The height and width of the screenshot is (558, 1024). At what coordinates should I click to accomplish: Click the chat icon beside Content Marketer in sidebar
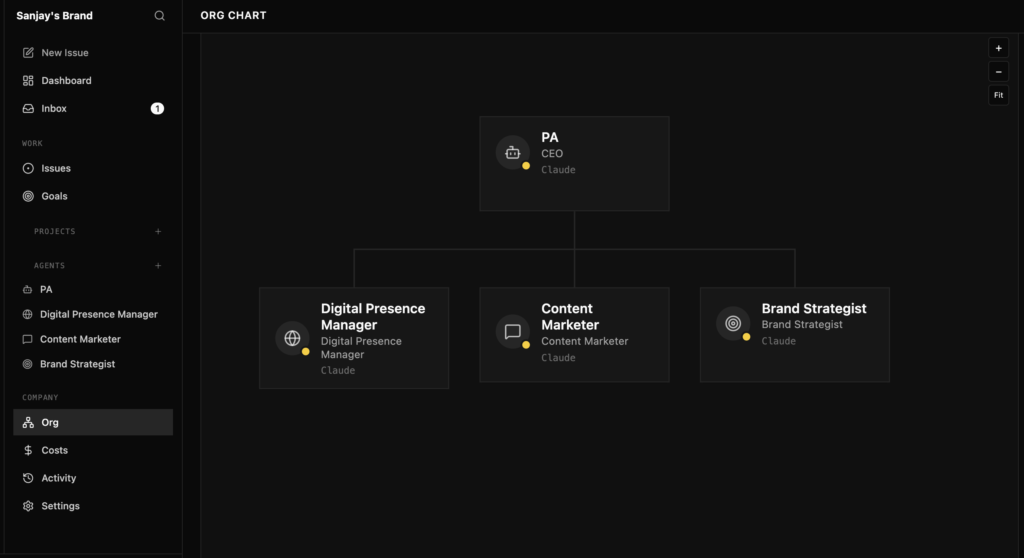pos(27,339)
